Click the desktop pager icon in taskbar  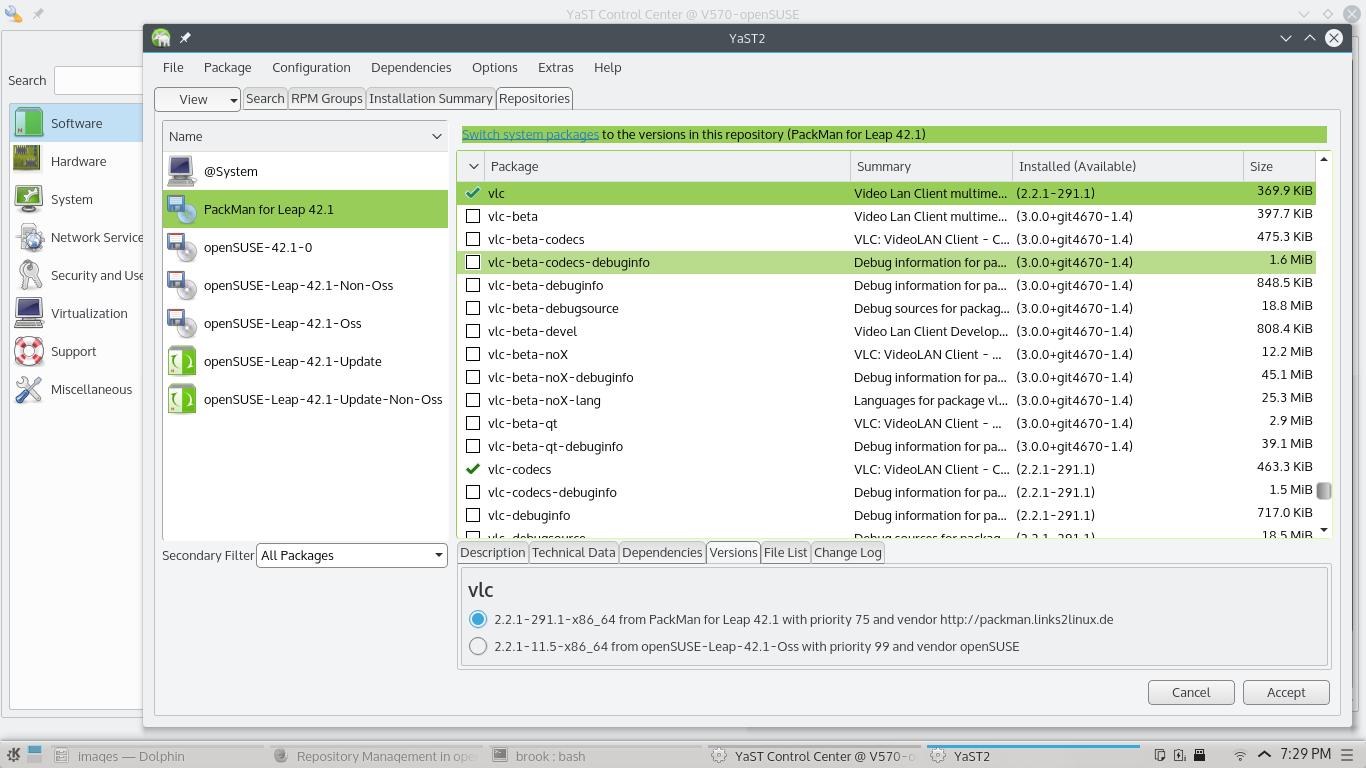pos(36,752)
